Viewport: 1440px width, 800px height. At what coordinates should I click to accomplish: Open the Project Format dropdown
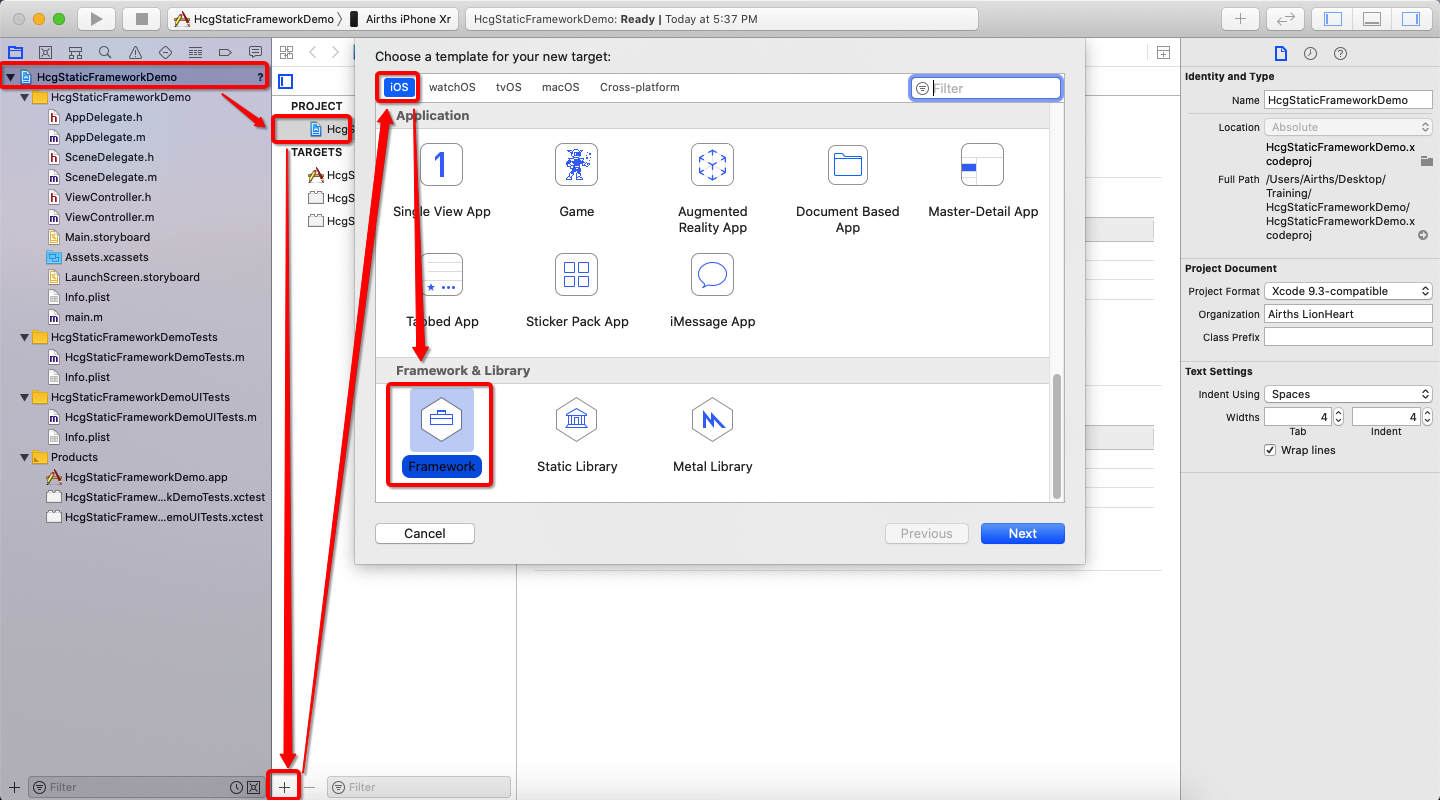tap(1348, 290)
